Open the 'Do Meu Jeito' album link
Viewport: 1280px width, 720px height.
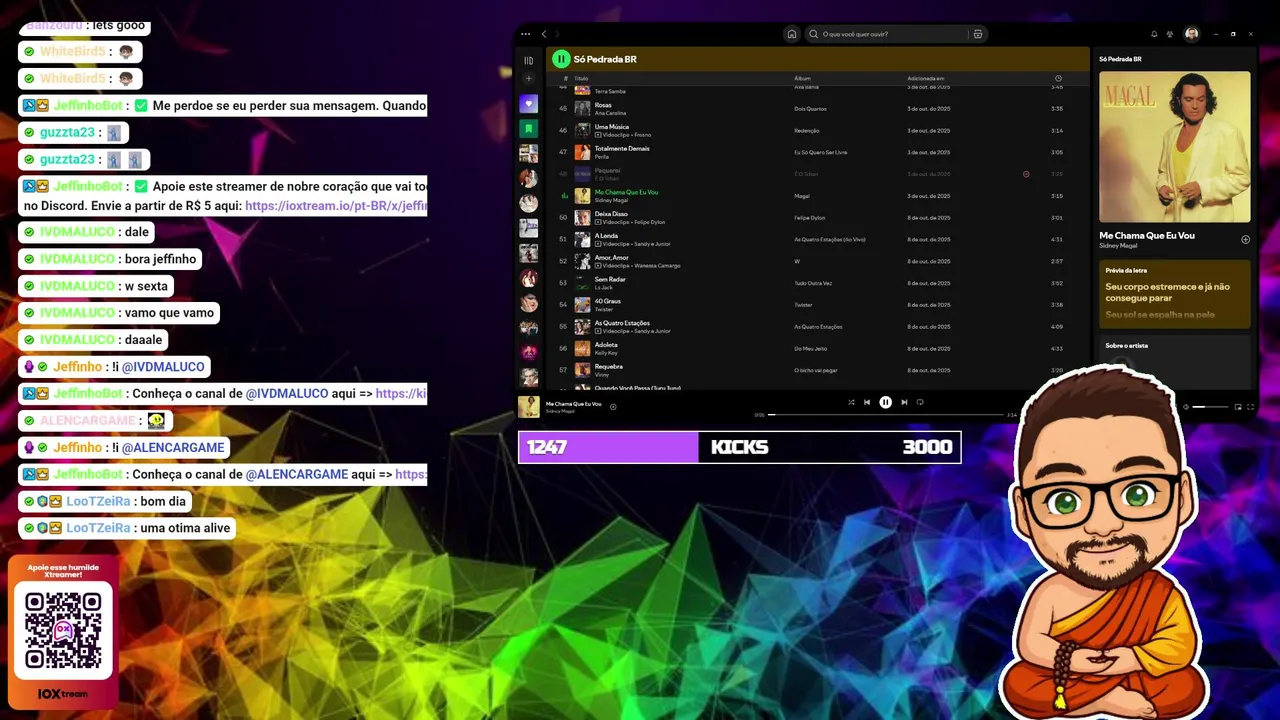(x=810, y=349)
